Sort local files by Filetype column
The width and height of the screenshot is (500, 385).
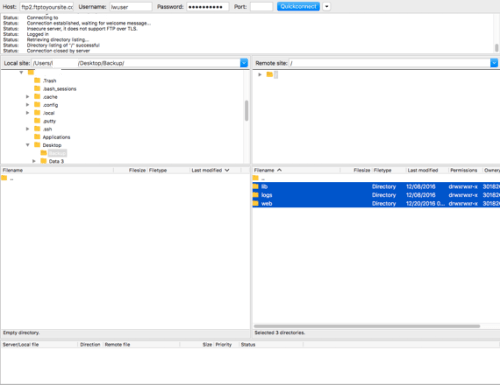click(168, 170)
